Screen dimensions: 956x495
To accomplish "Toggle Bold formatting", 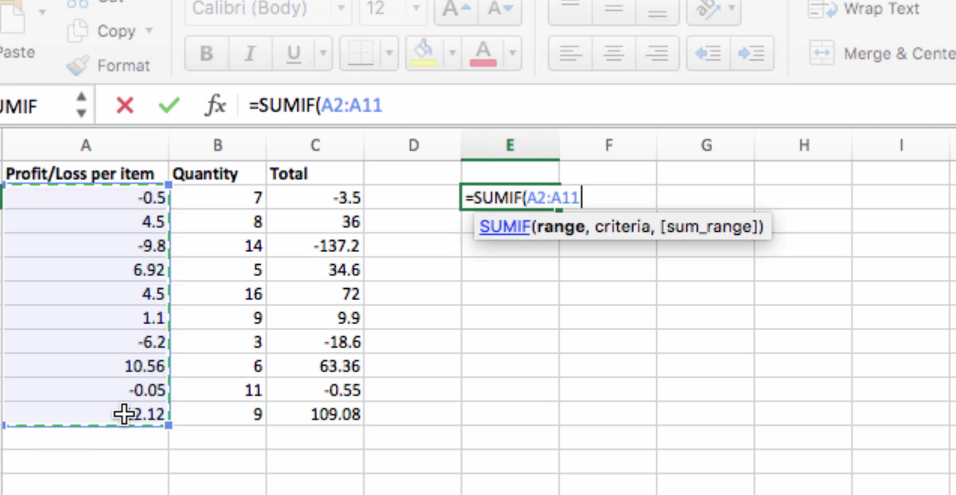I will pos(207,54).
